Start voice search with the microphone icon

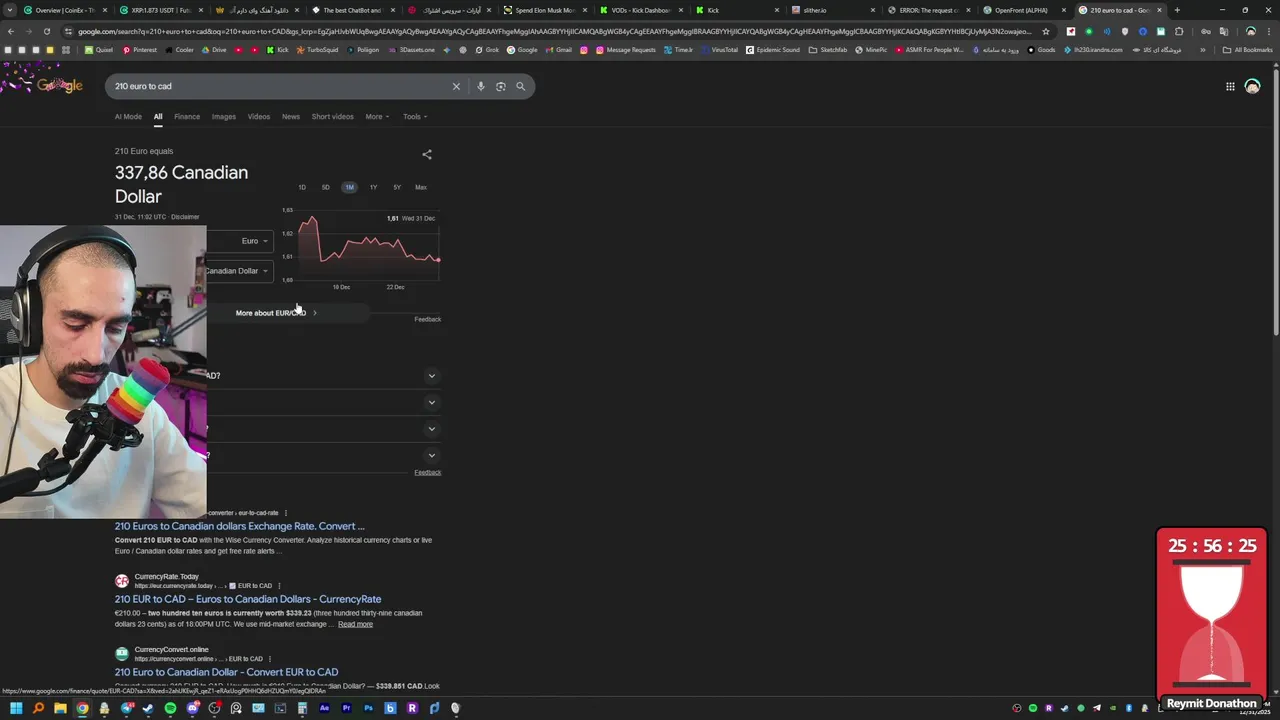[x=481, y=86]
